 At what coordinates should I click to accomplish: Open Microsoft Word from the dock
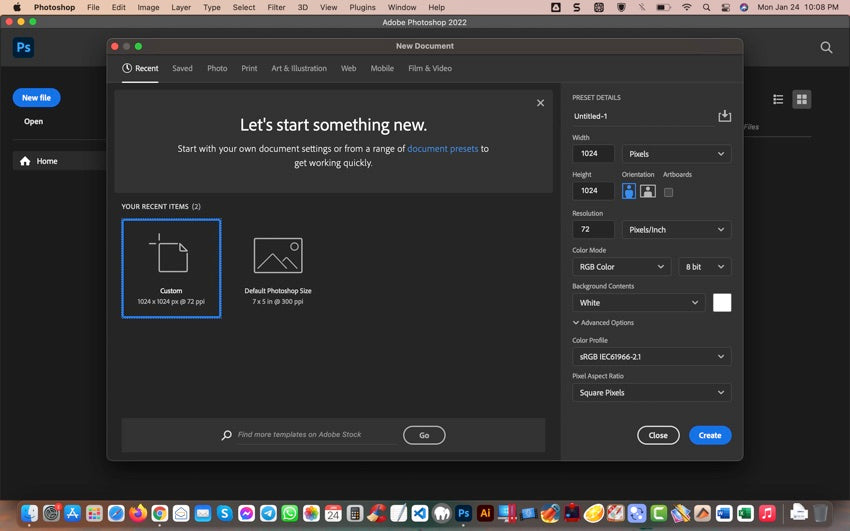click(724, 513)
